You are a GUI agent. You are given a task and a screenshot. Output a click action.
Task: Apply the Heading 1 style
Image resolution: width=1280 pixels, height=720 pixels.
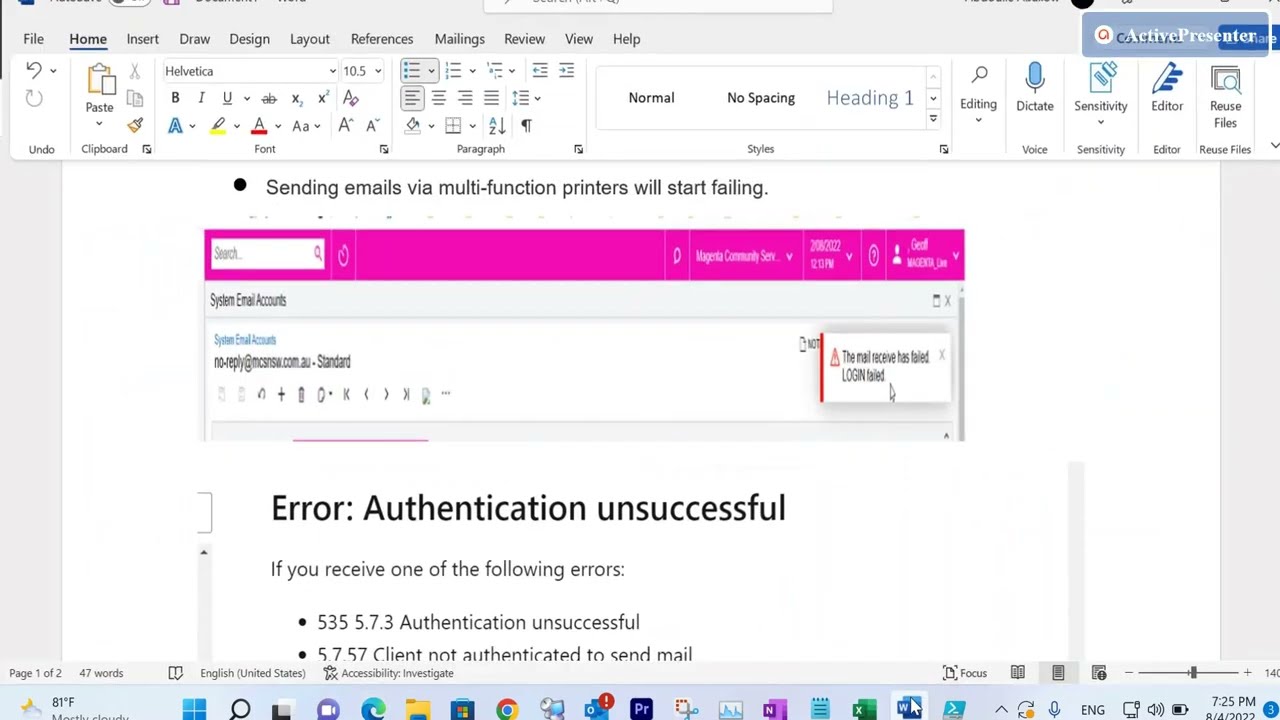[x=870, y=98]
